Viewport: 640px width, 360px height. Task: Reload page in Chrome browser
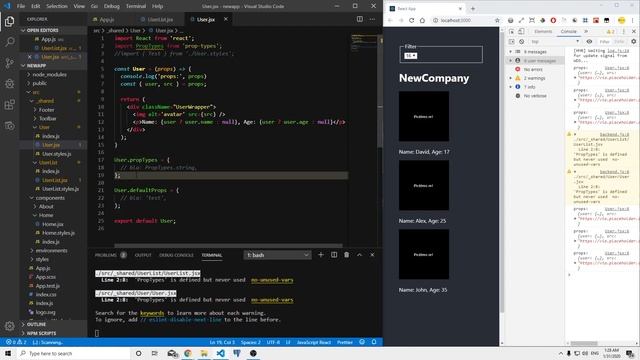click(x=411, y=20)
